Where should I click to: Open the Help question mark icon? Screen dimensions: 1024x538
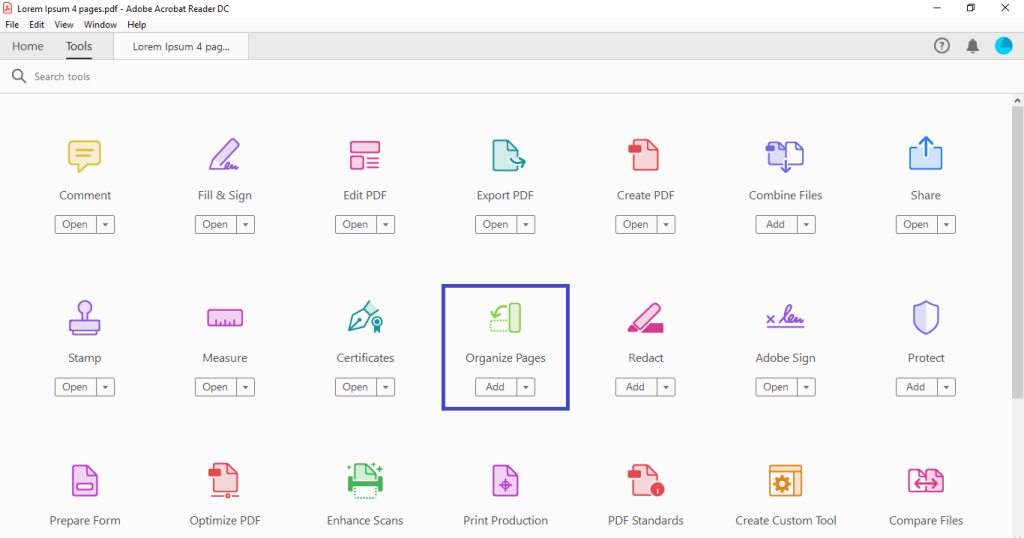941,46
